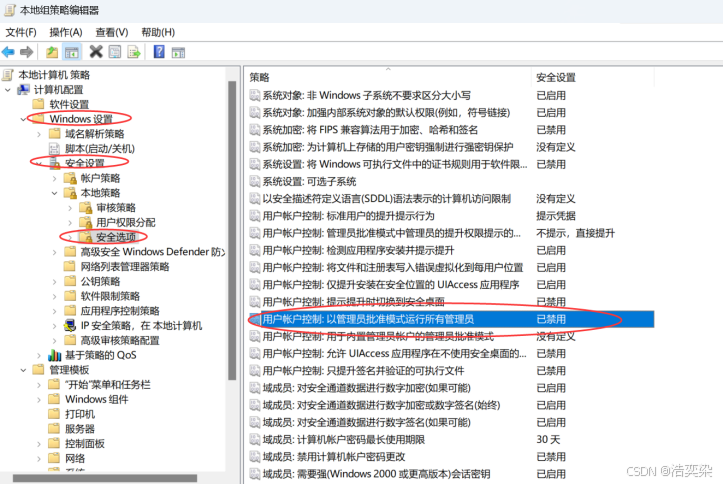723x484 pixels.
Task: Select the 网络 folder
Action: (x=75, y=458)
